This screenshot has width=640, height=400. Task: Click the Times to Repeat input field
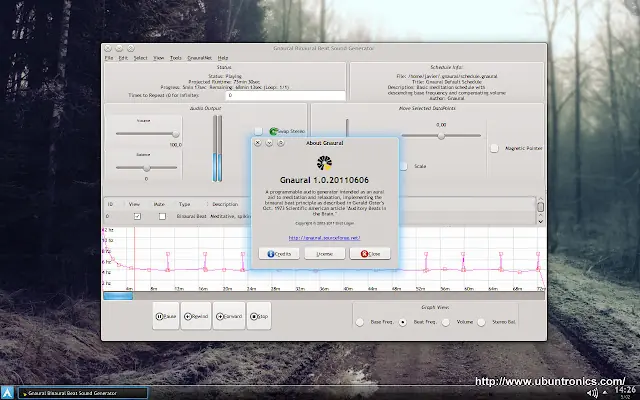(x=285, y=95)
